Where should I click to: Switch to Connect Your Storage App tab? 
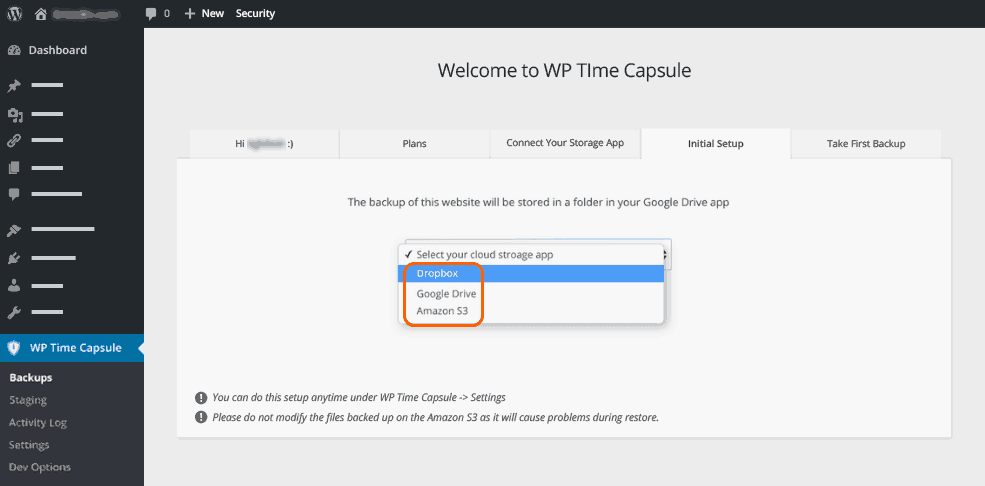point(565,144)
